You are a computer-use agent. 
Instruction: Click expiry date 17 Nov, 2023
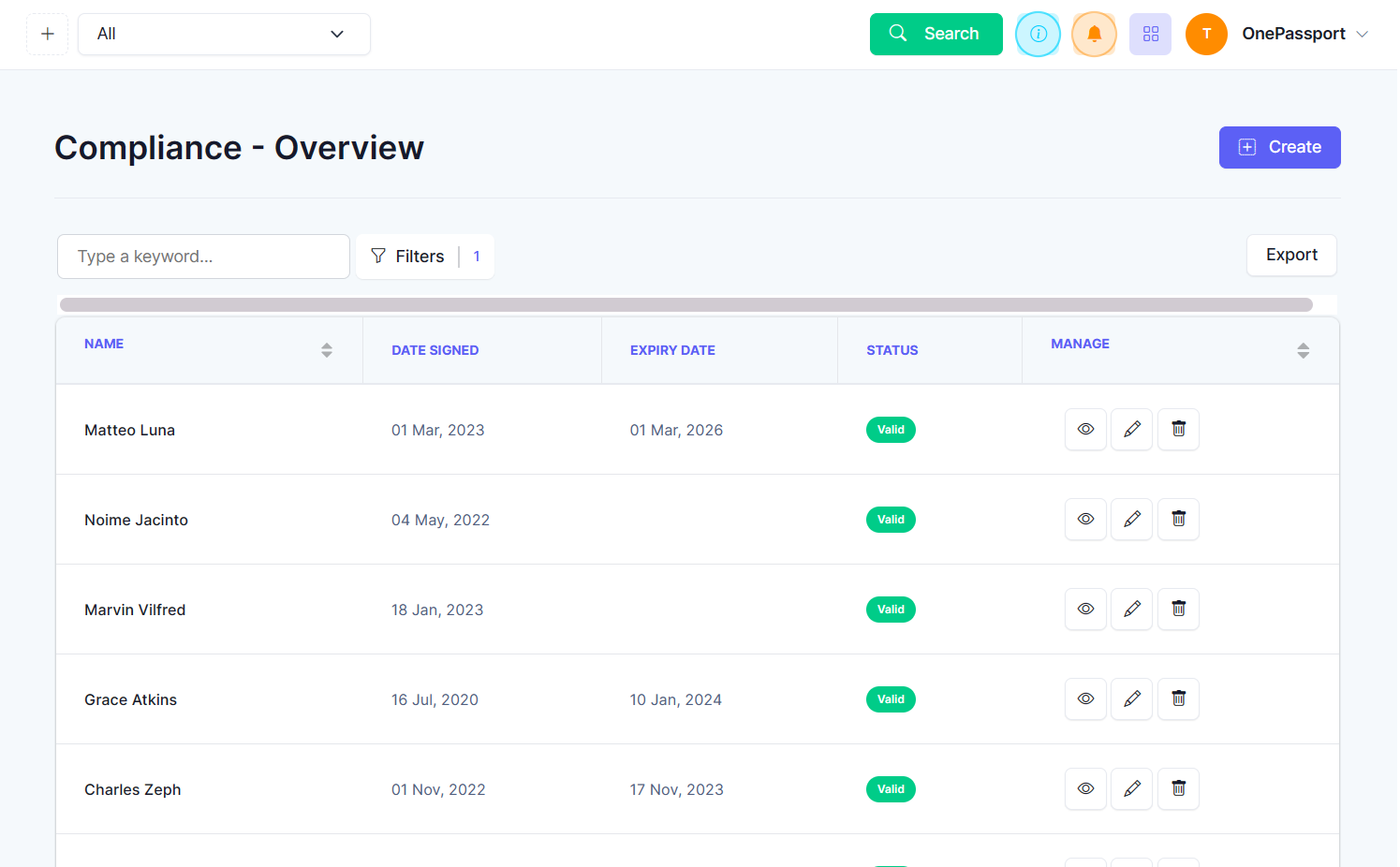pos(676,790)
